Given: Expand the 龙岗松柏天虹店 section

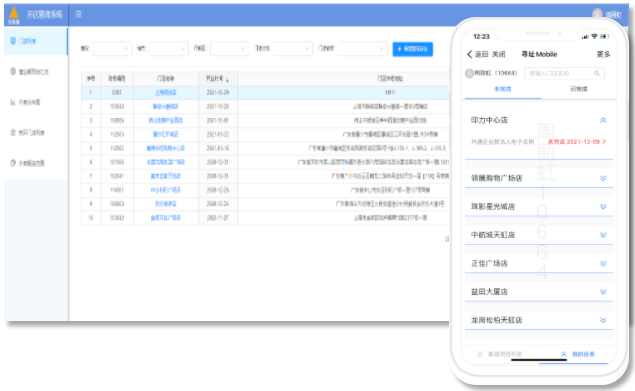Looking at the screenshot, I should [x=603, y=320].
